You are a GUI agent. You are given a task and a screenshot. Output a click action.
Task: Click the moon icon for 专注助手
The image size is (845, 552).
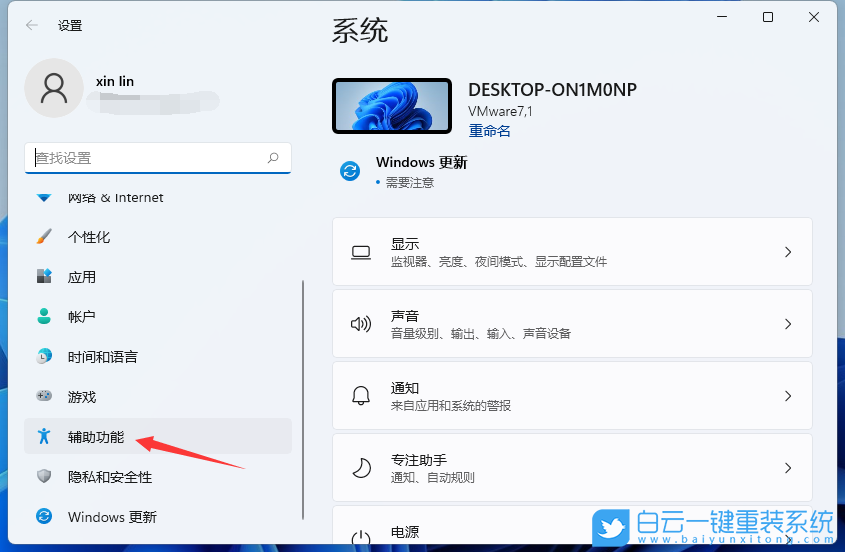pyautogui.click(x=361, y=468)
